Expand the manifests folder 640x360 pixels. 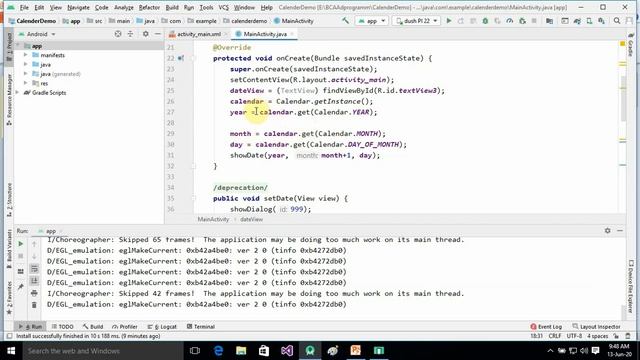pos(26,55)
